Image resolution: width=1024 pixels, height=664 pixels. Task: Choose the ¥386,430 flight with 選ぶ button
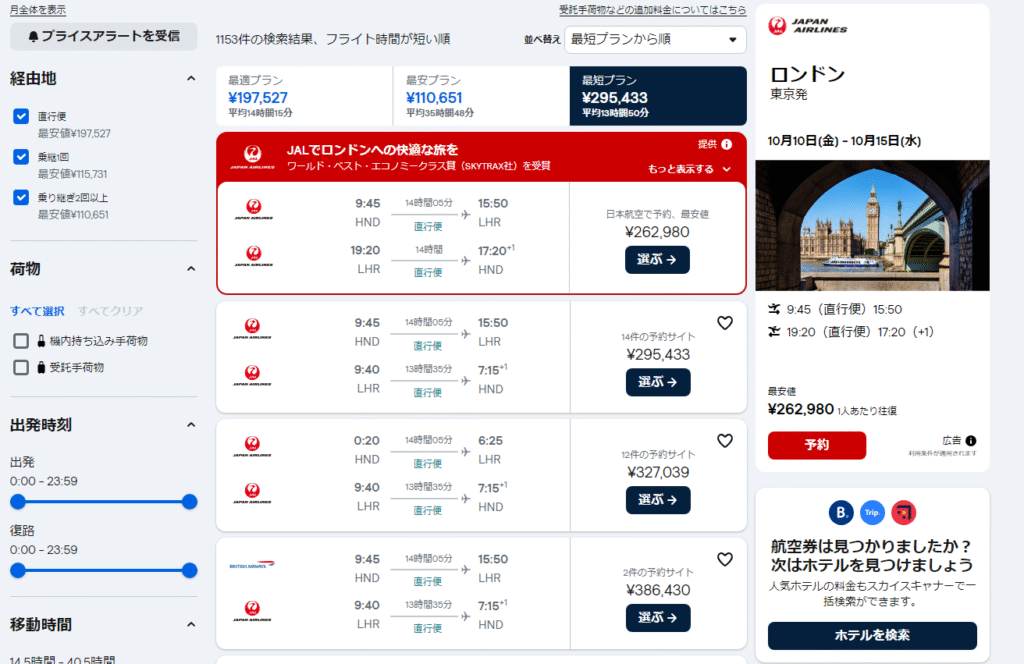point(658,618)
